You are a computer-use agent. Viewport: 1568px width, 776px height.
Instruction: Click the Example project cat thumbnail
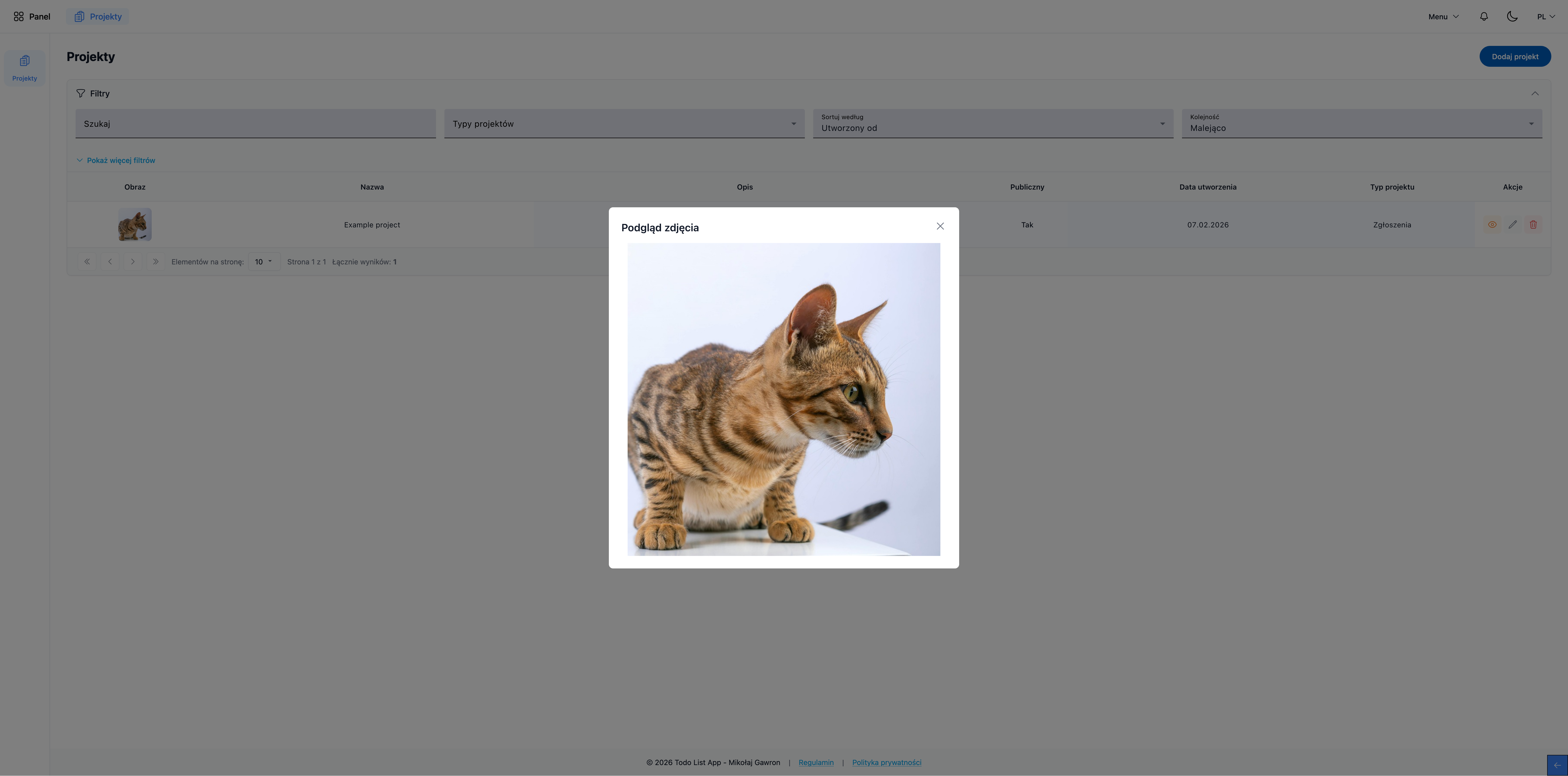[x=134, y=224]
